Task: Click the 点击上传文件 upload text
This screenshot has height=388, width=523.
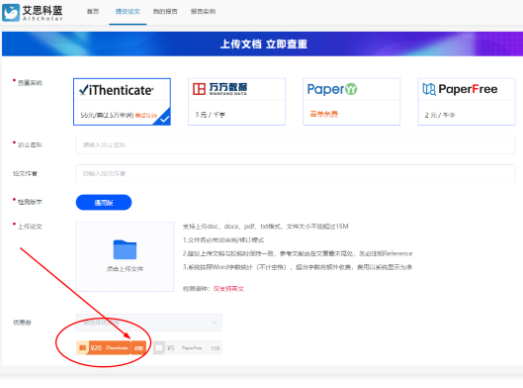Action: [x=125, y=269]
